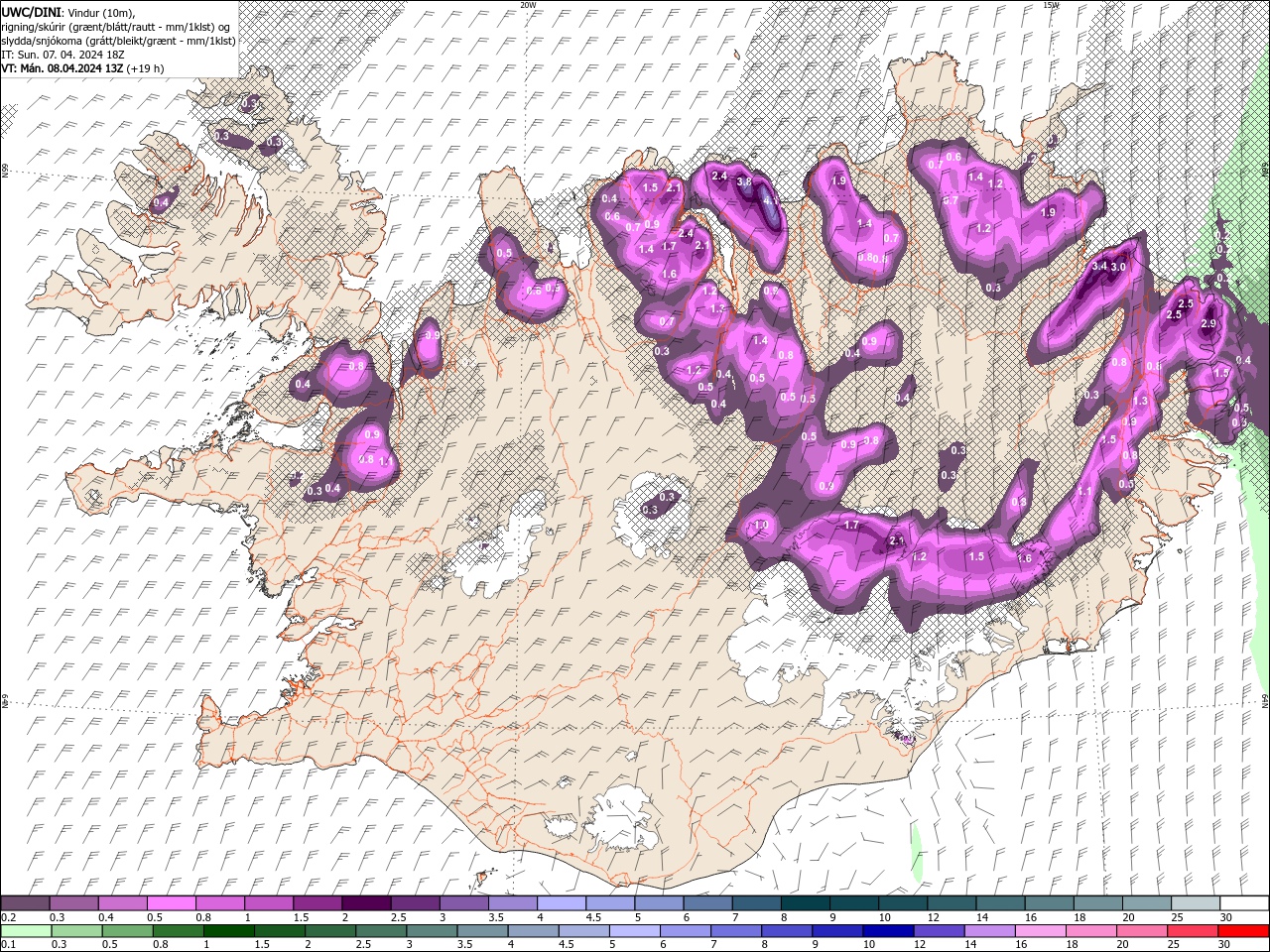
Task: Select the 3.8 snowfall value on the map
Action: (744, 182)
